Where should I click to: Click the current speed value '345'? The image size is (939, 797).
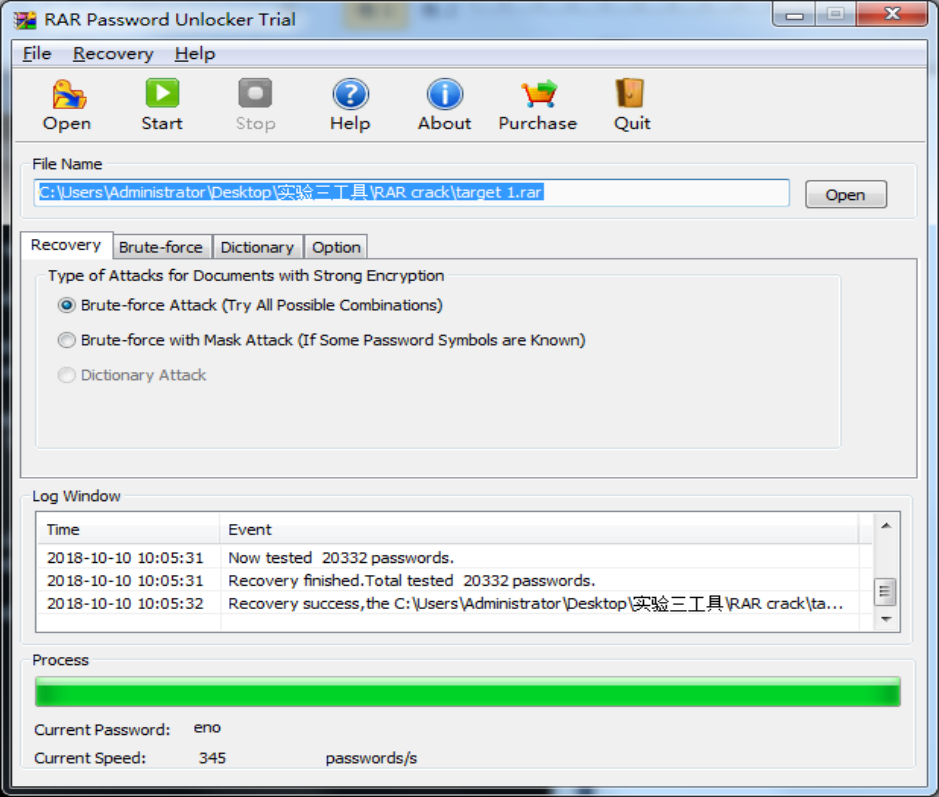213,758
